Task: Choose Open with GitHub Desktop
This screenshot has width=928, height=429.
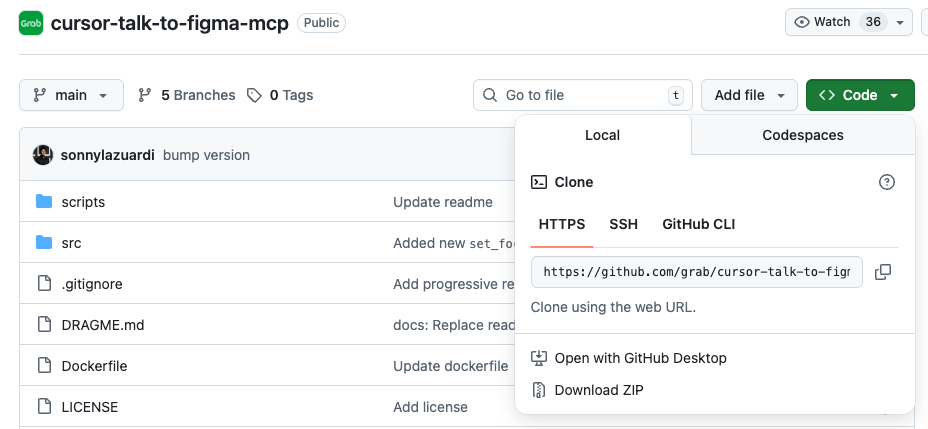Action: pyautogui.click(x=640, y=358)
